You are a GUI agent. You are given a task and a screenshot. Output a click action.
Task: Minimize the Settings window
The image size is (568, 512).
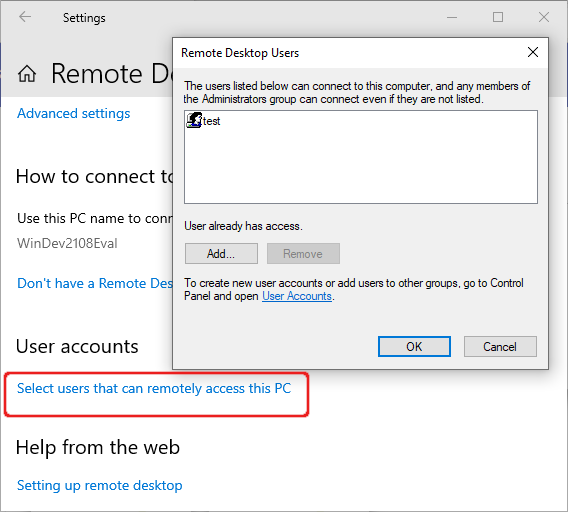pyautogui.click(x=452, y=17)
